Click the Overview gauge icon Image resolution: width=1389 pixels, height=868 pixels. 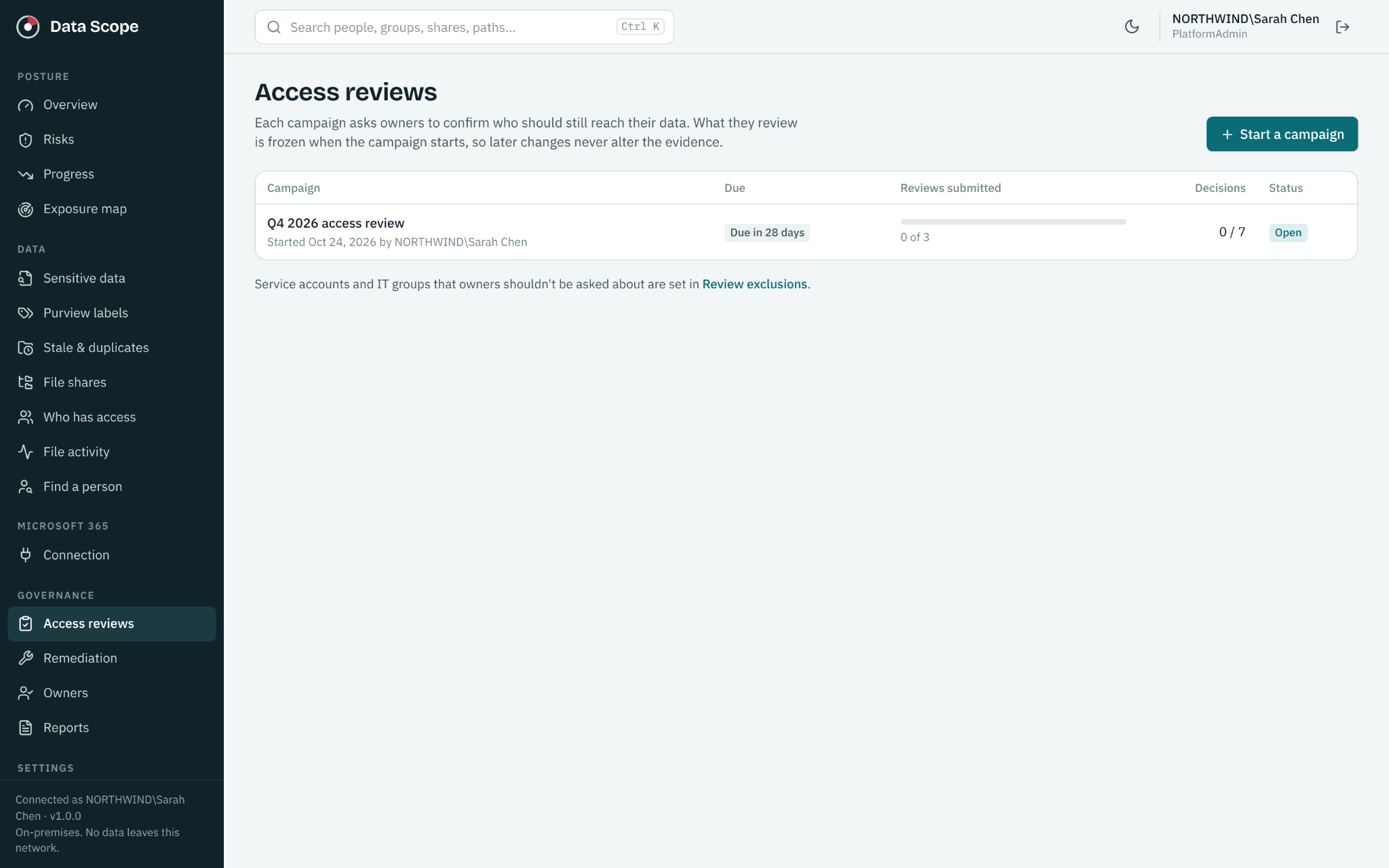click(26, 105)
